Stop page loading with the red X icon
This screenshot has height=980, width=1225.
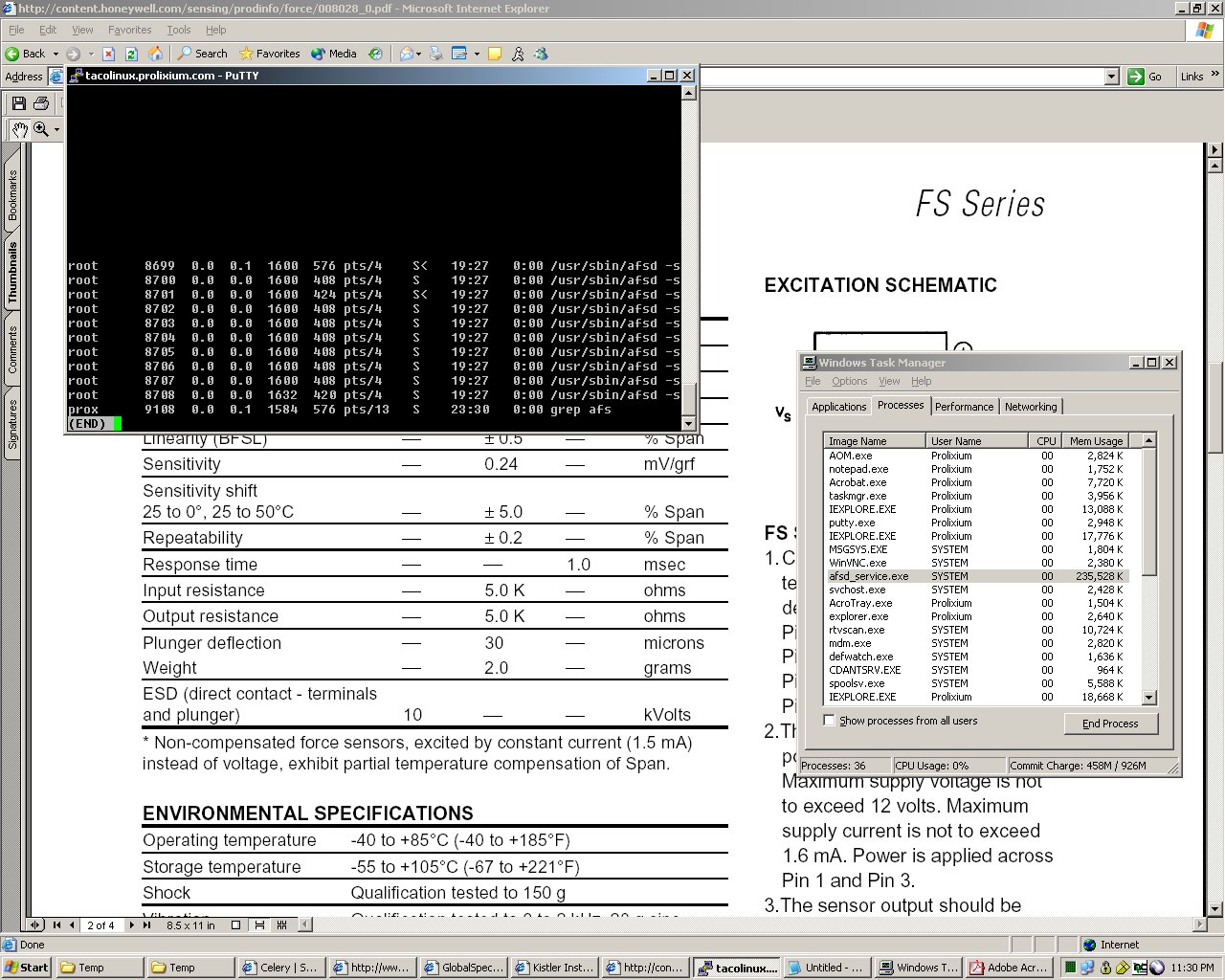coord(109,54)
